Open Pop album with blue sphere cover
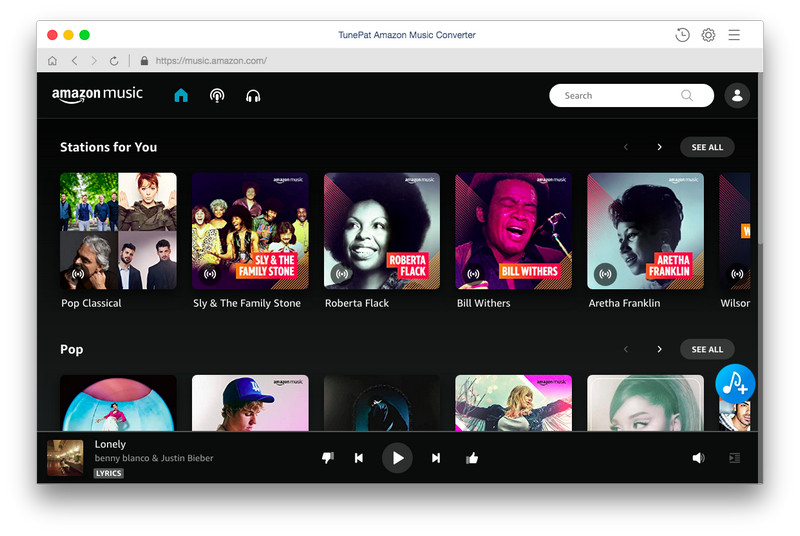The image size is (800, 536). [118, 403]
